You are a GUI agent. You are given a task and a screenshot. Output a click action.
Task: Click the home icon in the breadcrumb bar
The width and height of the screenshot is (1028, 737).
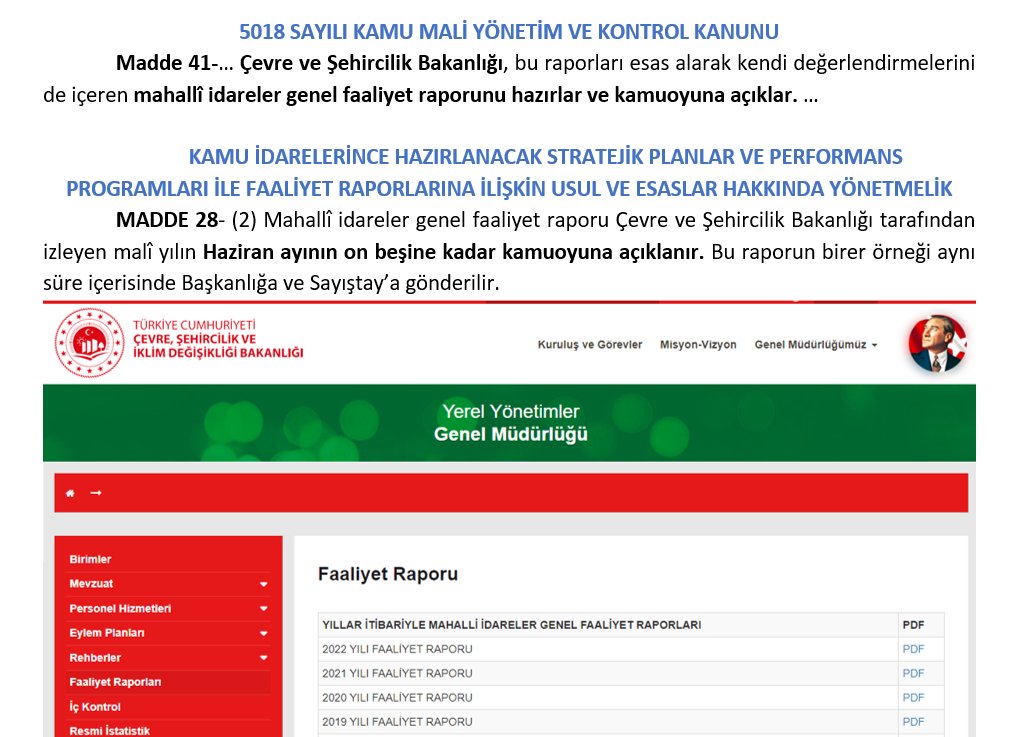(x=69, y=492)
